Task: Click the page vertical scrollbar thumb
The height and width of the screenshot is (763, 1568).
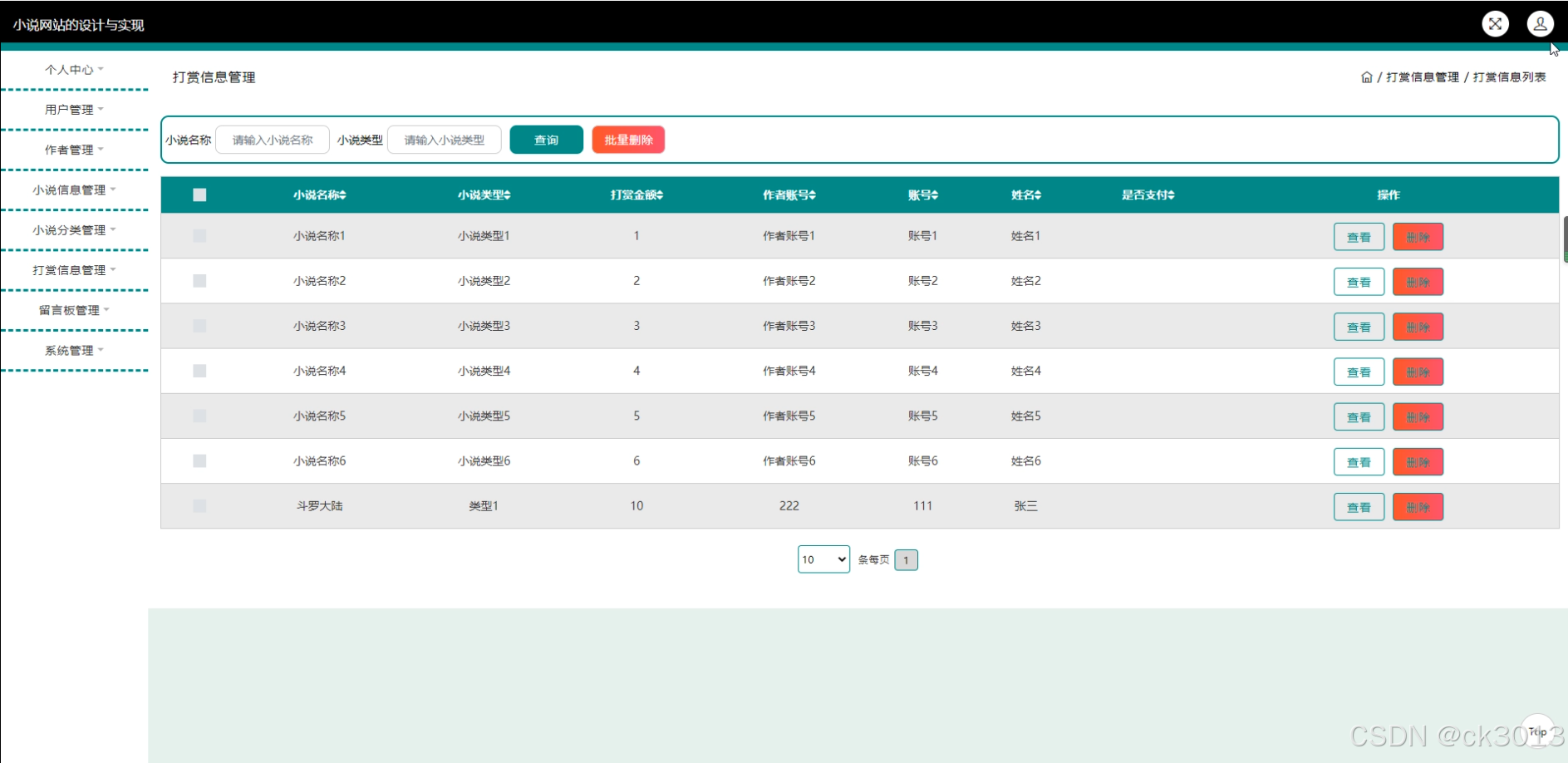Action: [x=1566, y=239]
